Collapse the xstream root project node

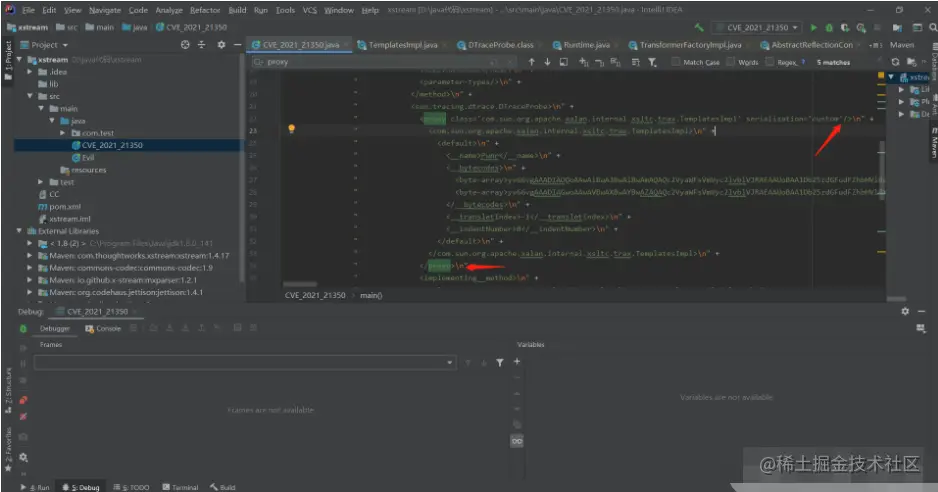point(19,60)
